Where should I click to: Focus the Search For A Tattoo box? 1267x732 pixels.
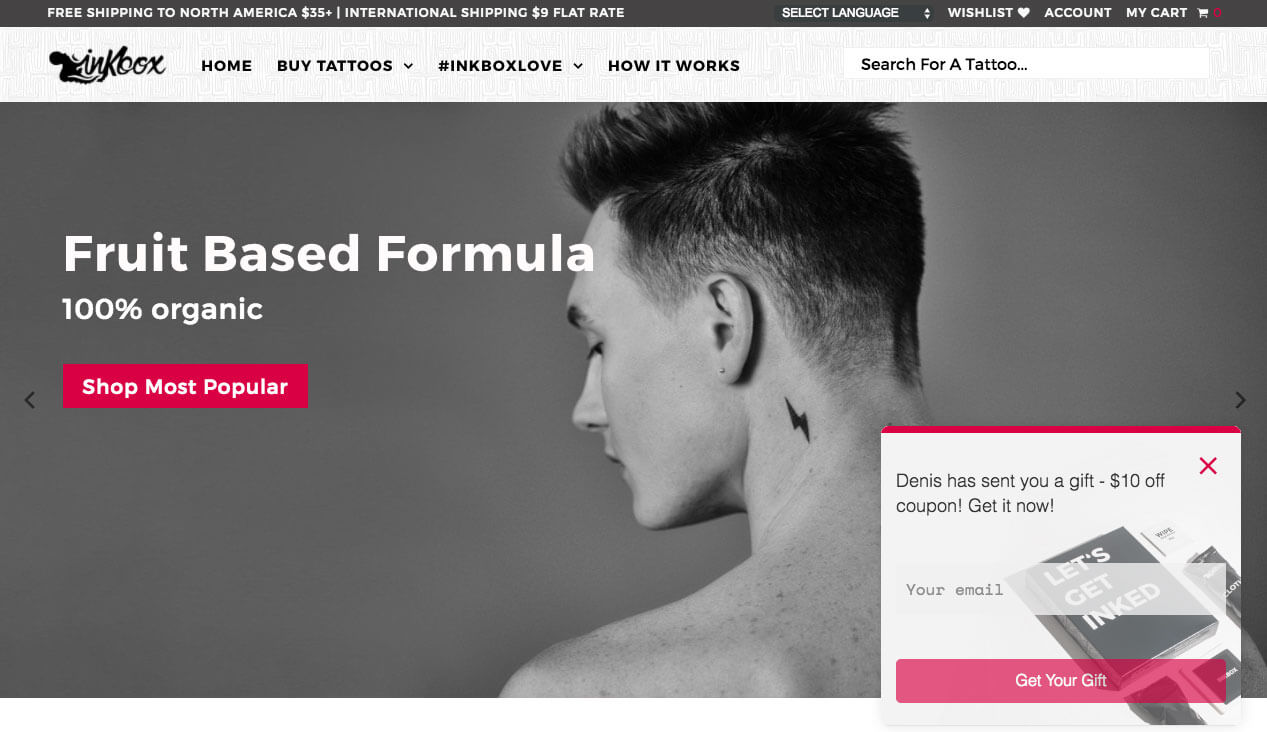click(1026, 64)
